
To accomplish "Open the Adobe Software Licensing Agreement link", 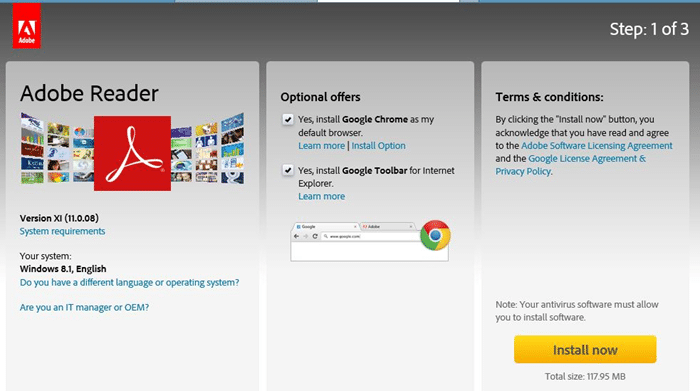I will pyautogui.click(x=596, y=146).
